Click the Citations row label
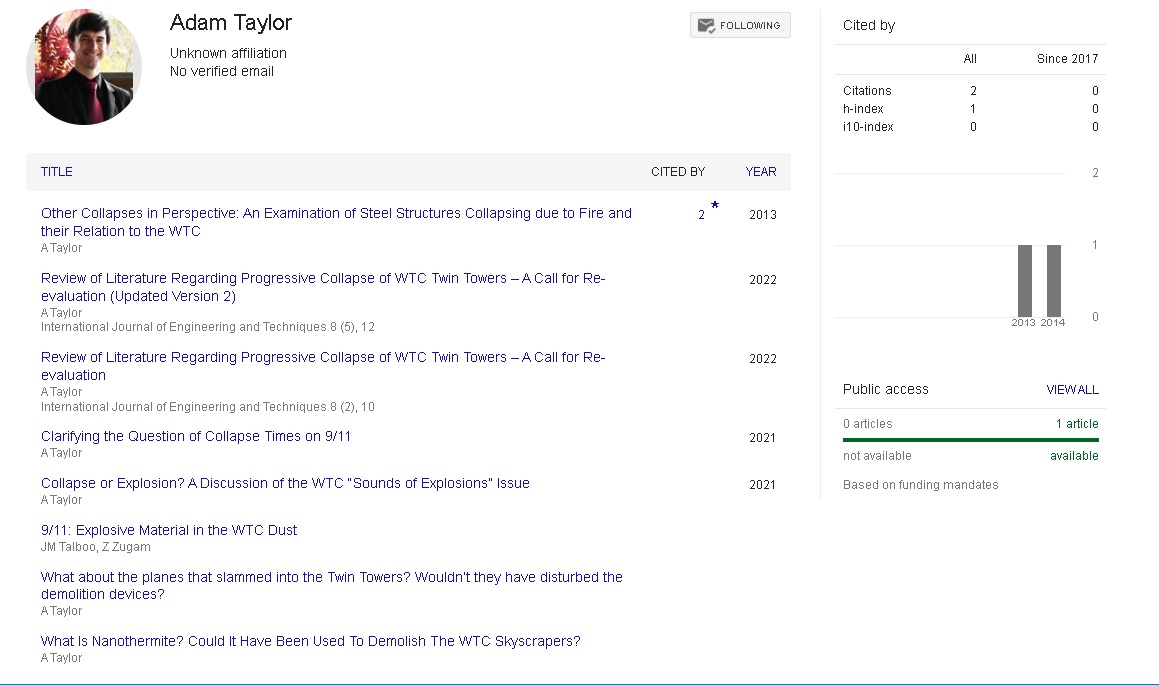Image resolution: width=1159 pixels, height=685 pixels. click(x=867, y=91)
